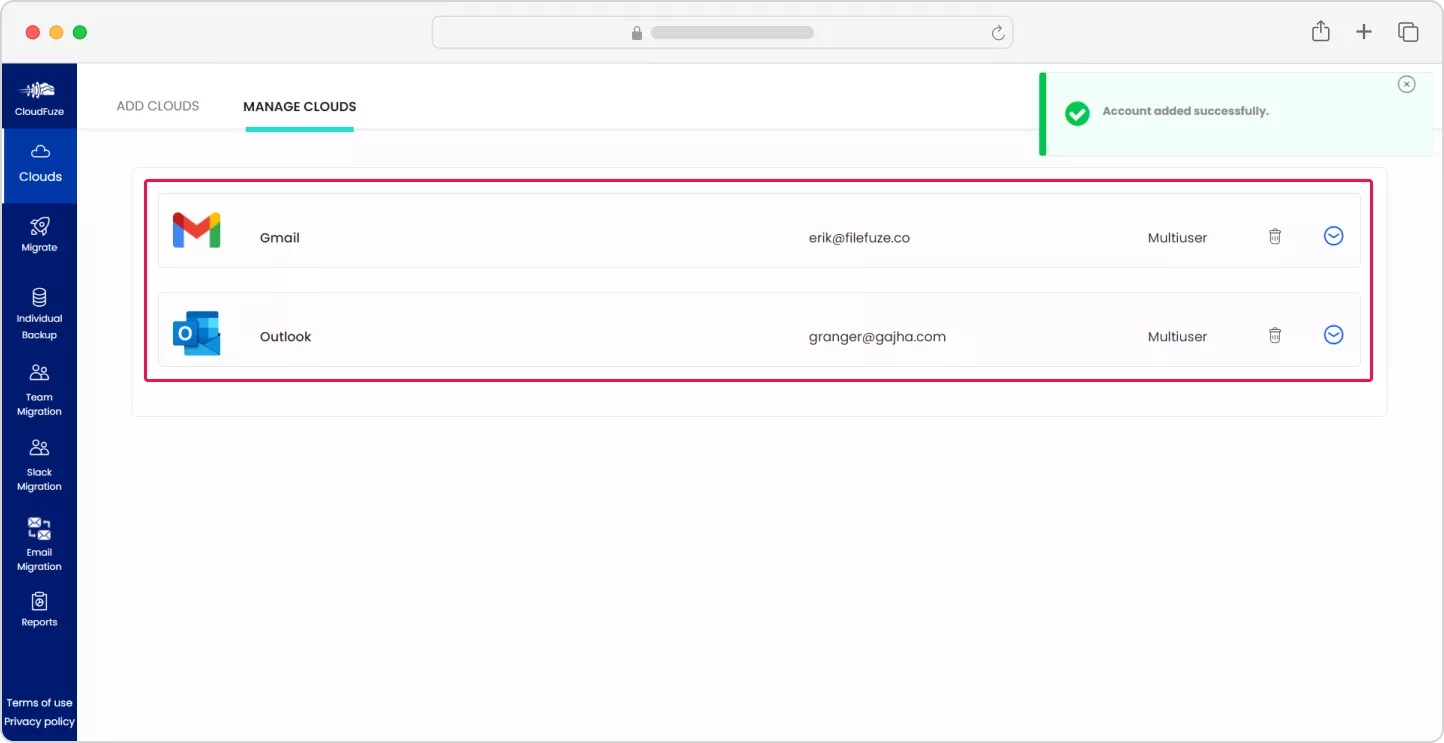Select the MANAGE CLOUDS tab

pos(300,106)
